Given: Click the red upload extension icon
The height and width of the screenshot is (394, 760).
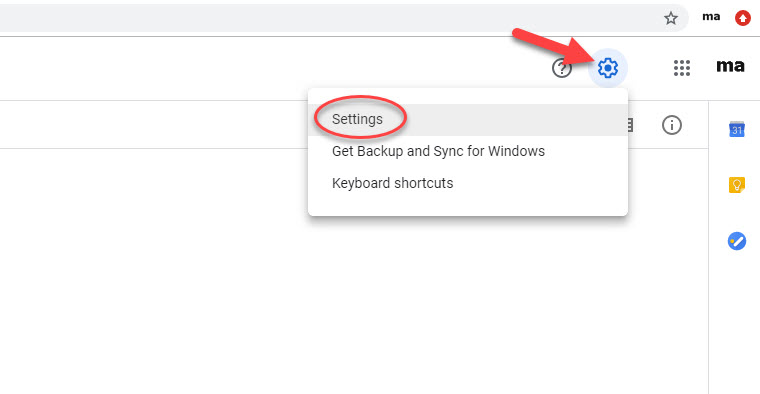Looking at the screenshot, I should (x=743, y=18).
